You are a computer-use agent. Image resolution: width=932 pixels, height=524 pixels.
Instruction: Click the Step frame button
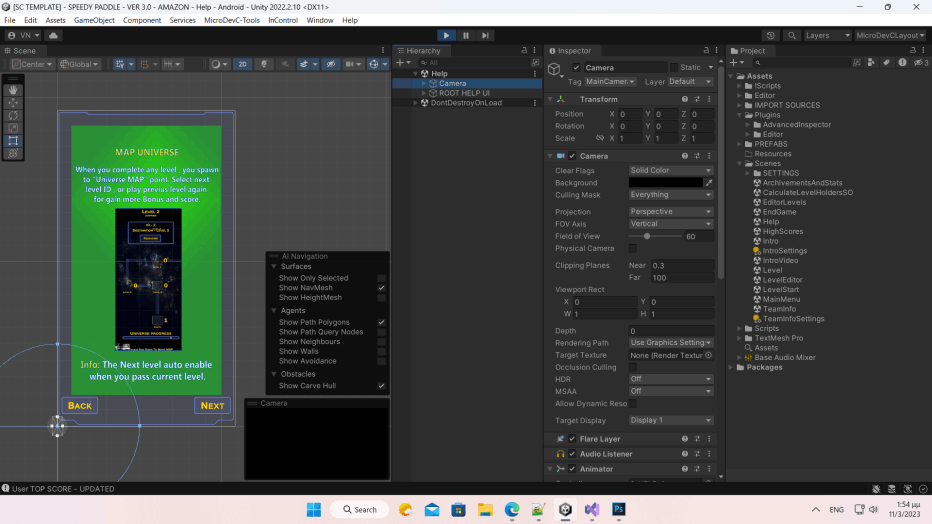486,35
